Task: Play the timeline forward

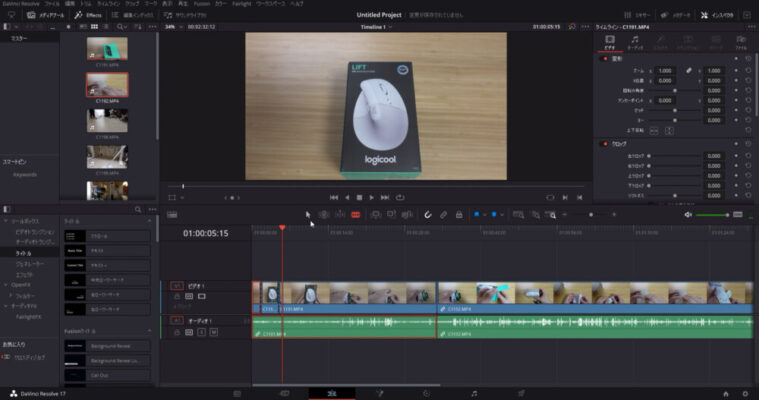Action: click(x=371, y=198)
